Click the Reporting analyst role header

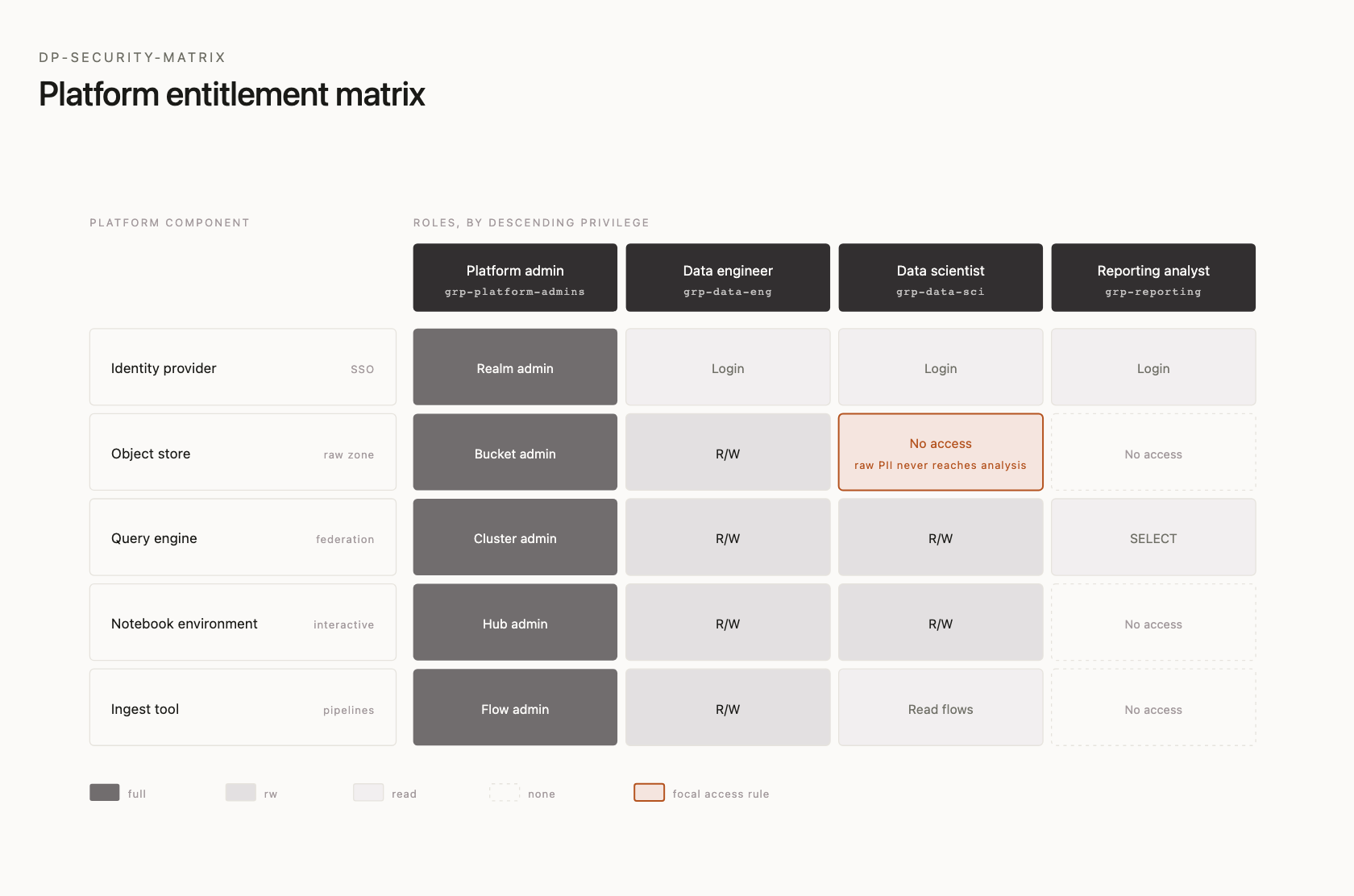[x=1153, y=277]
